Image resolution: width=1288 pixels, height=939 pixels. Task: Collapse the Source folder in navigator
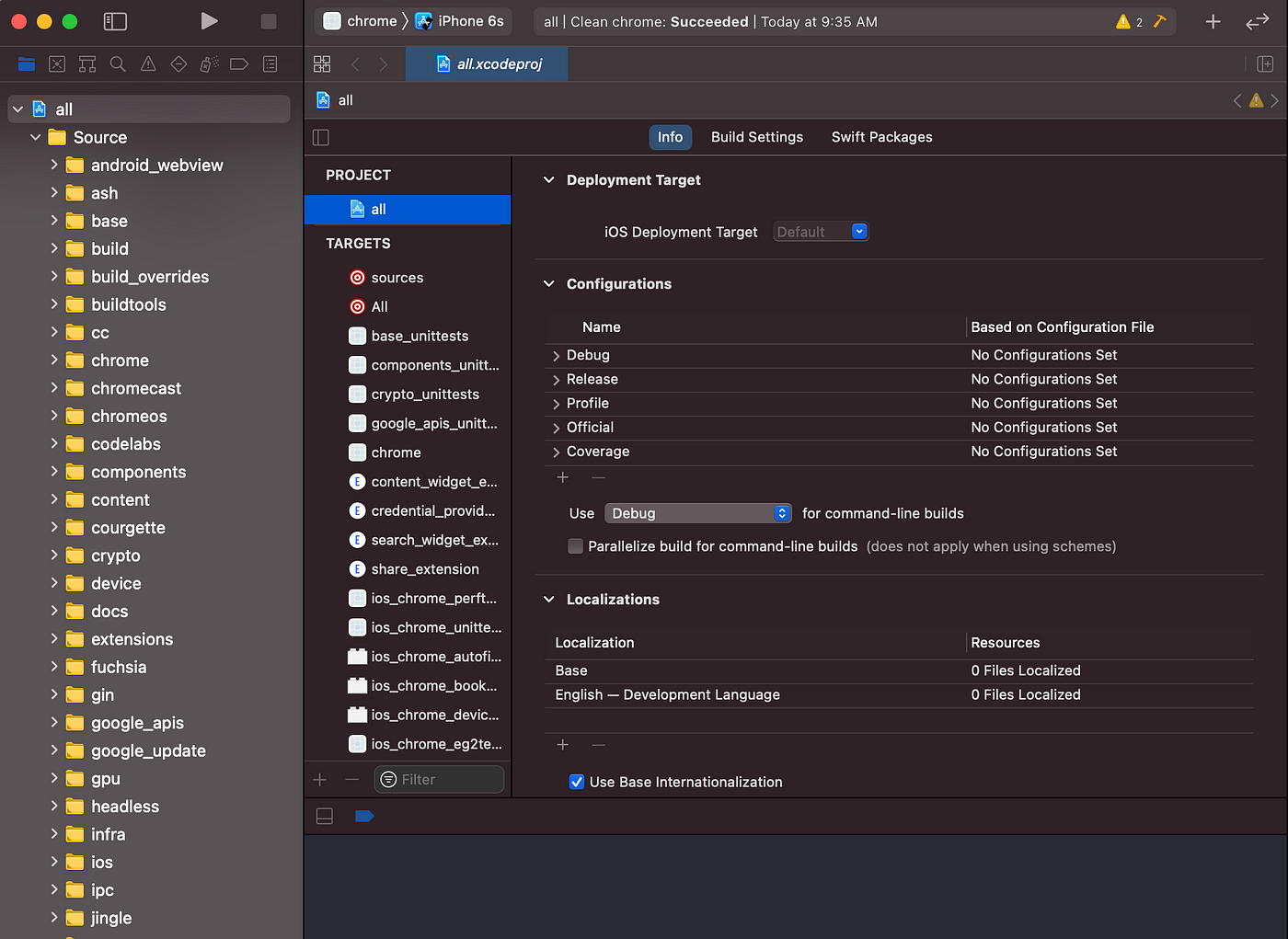click(36, 137)
